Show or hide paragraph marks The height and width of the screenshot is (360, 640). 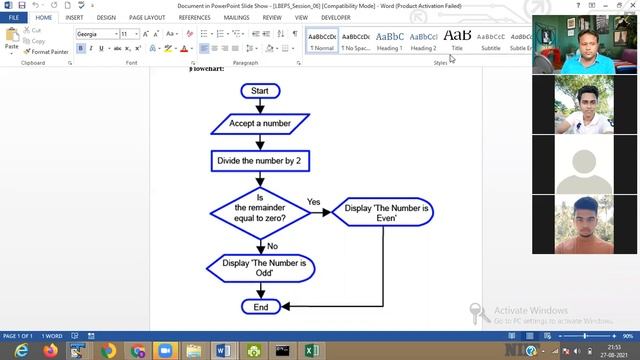coord(295,34)
